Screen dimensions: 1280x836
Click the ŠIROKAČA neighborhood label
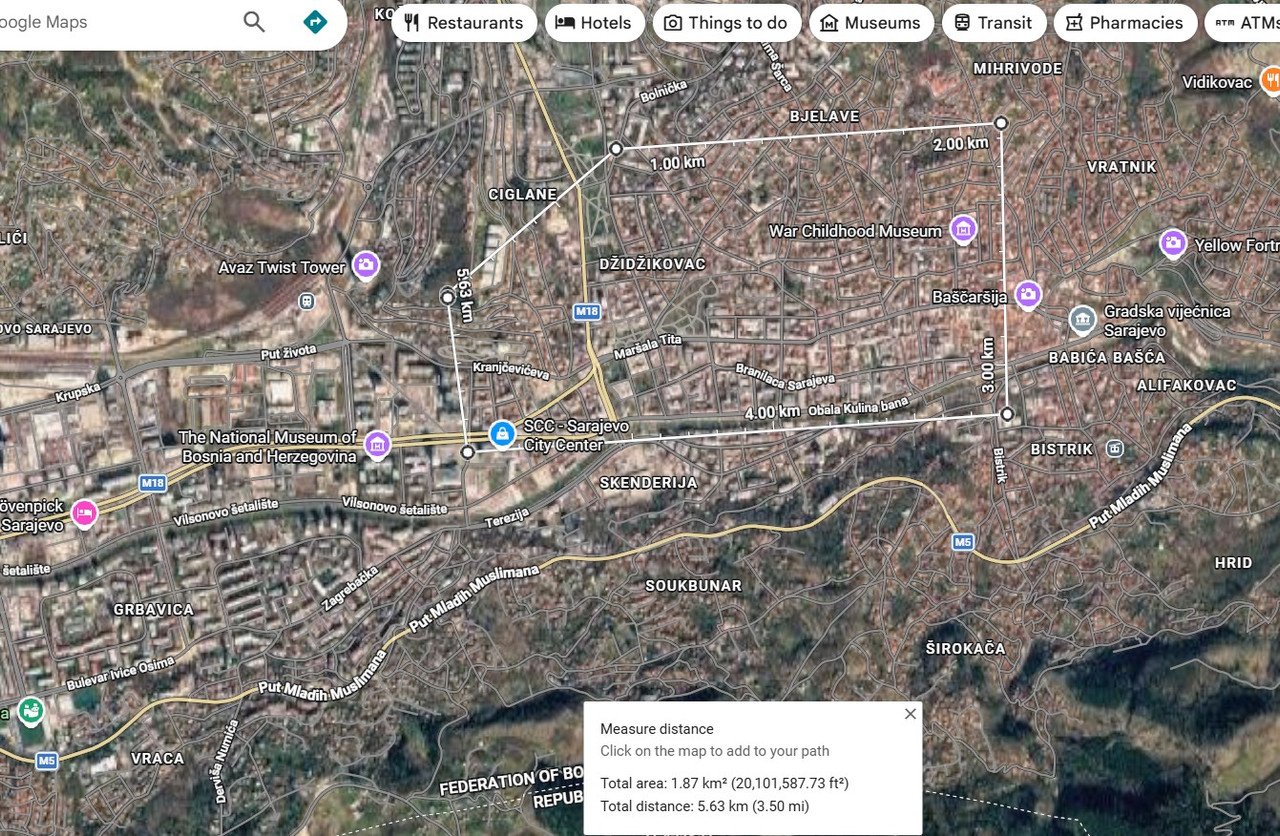(x=965, y=649)
